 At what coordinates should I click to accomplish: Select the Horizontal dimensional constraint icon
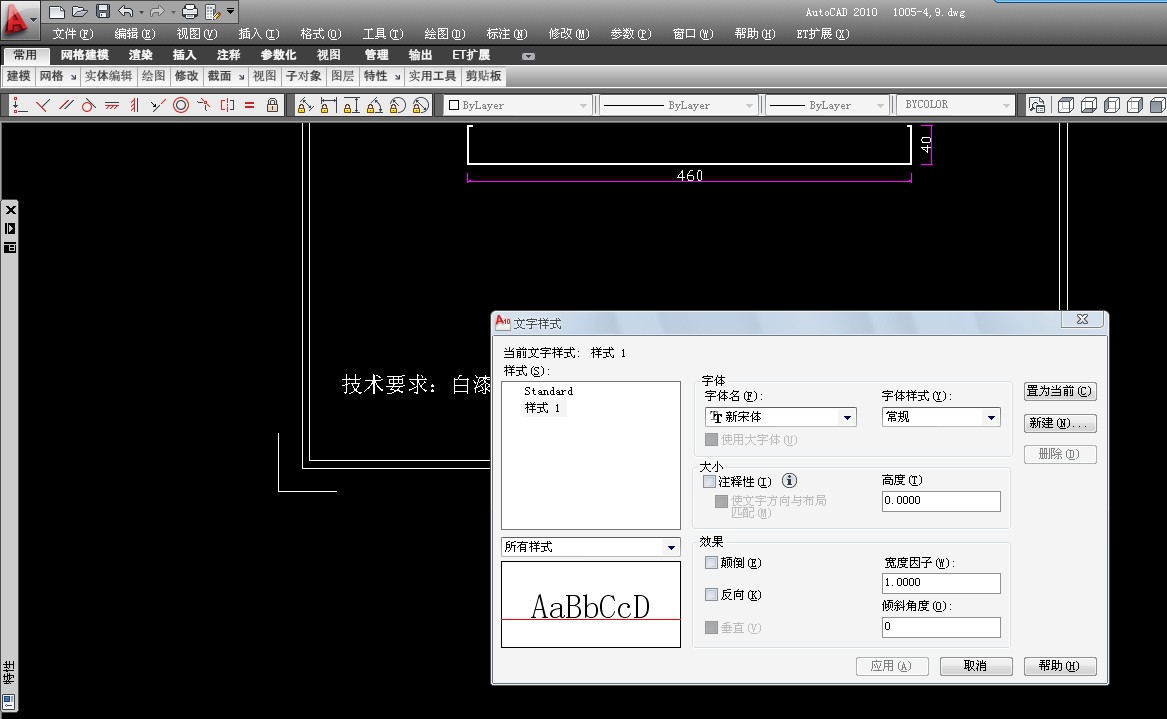click(x=328, y=106)
